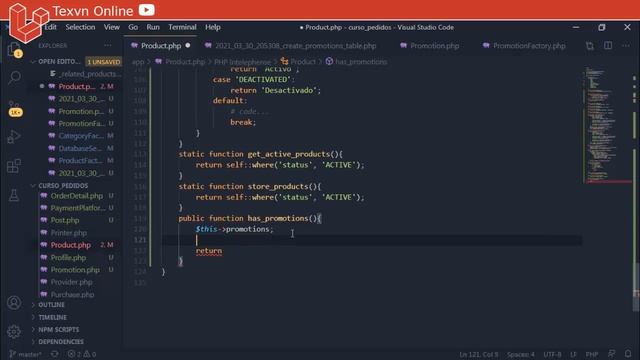This screenshot has width=640, height=360.
Task: Click the code minimap overview
Action: 607,124
